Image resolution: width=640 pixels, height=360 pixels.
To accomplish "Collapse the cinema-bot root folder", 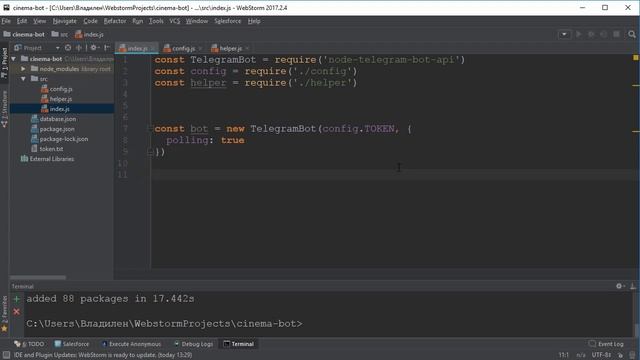I will [x=14, y=59].
